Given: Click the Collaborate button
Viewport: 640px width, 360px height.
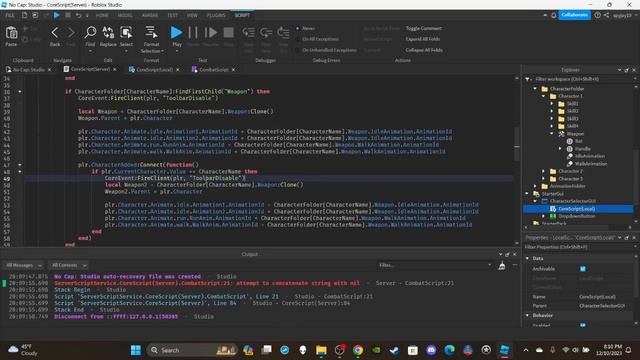Looking at the screenshot, I should tap(574, 15).
